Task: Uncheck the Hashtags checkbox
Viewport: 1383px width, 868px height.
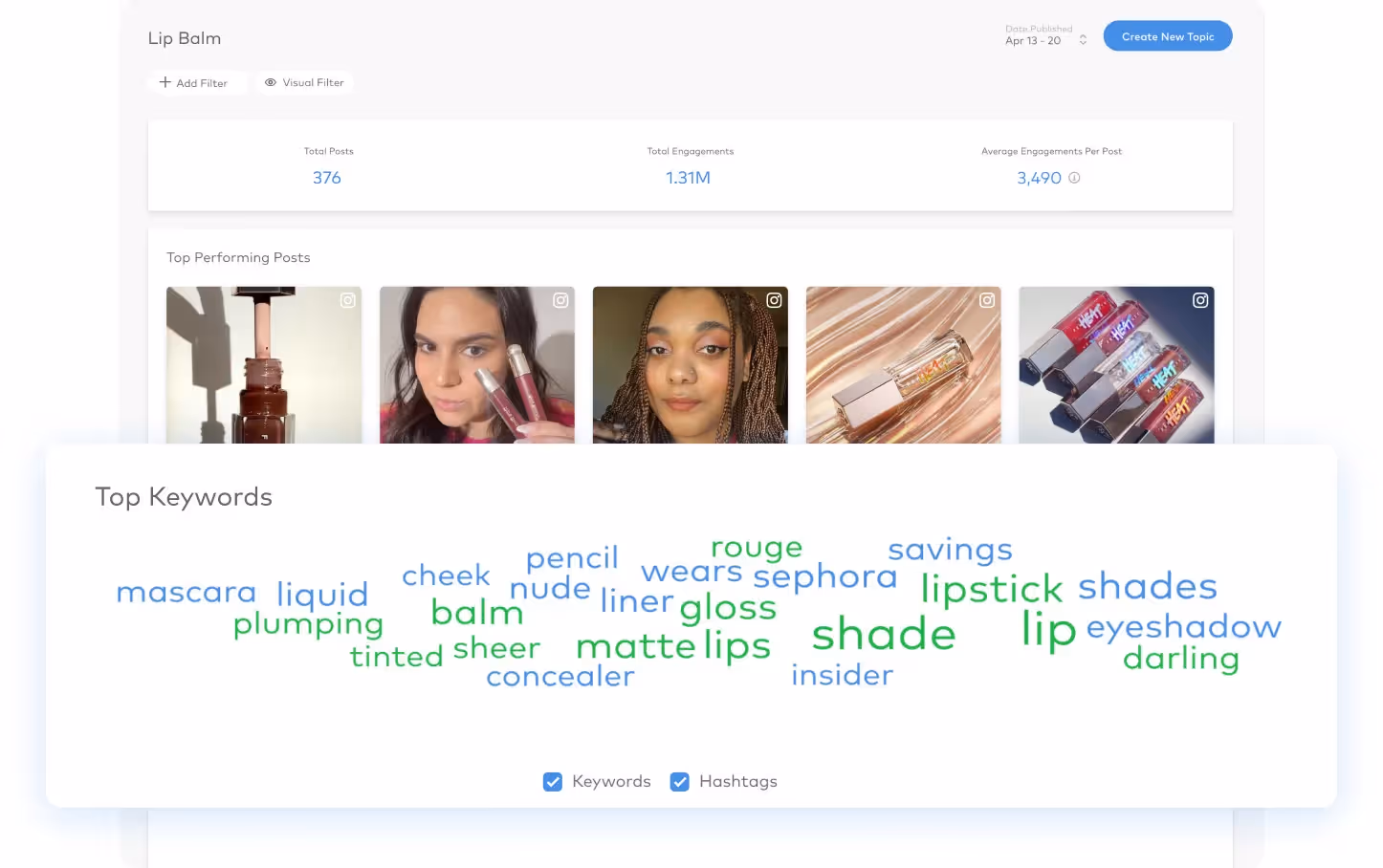Action: (x=680, y=782)
